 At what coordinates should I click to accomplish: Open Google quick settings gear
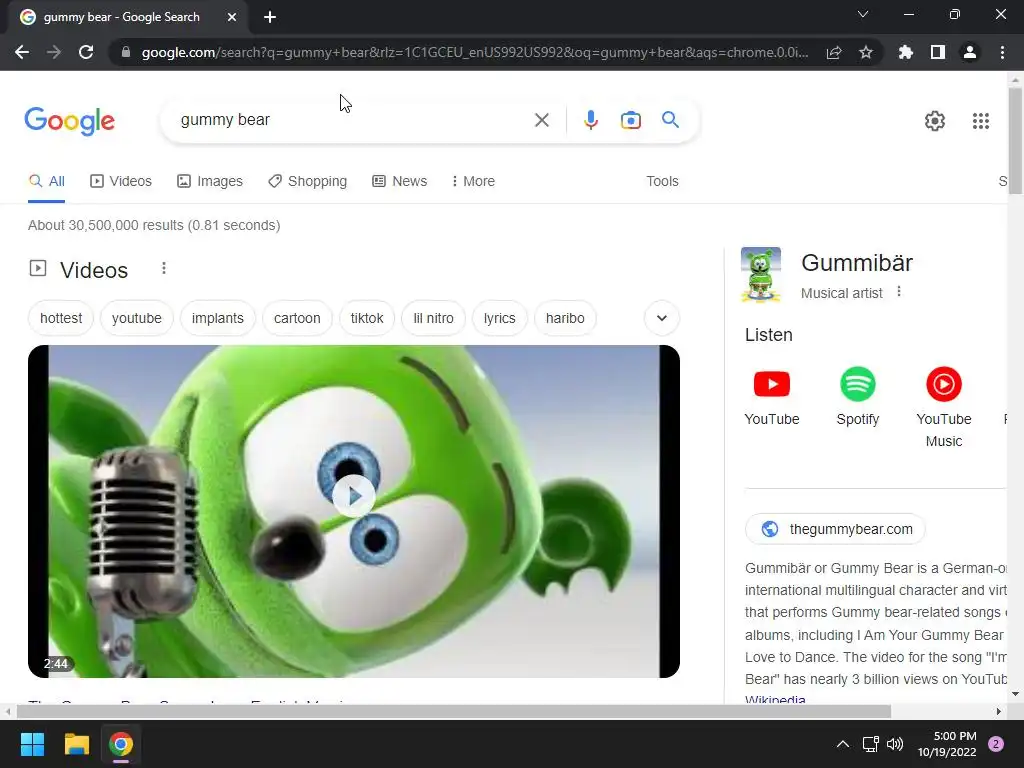pyautogui.click(x=935, y=121)
